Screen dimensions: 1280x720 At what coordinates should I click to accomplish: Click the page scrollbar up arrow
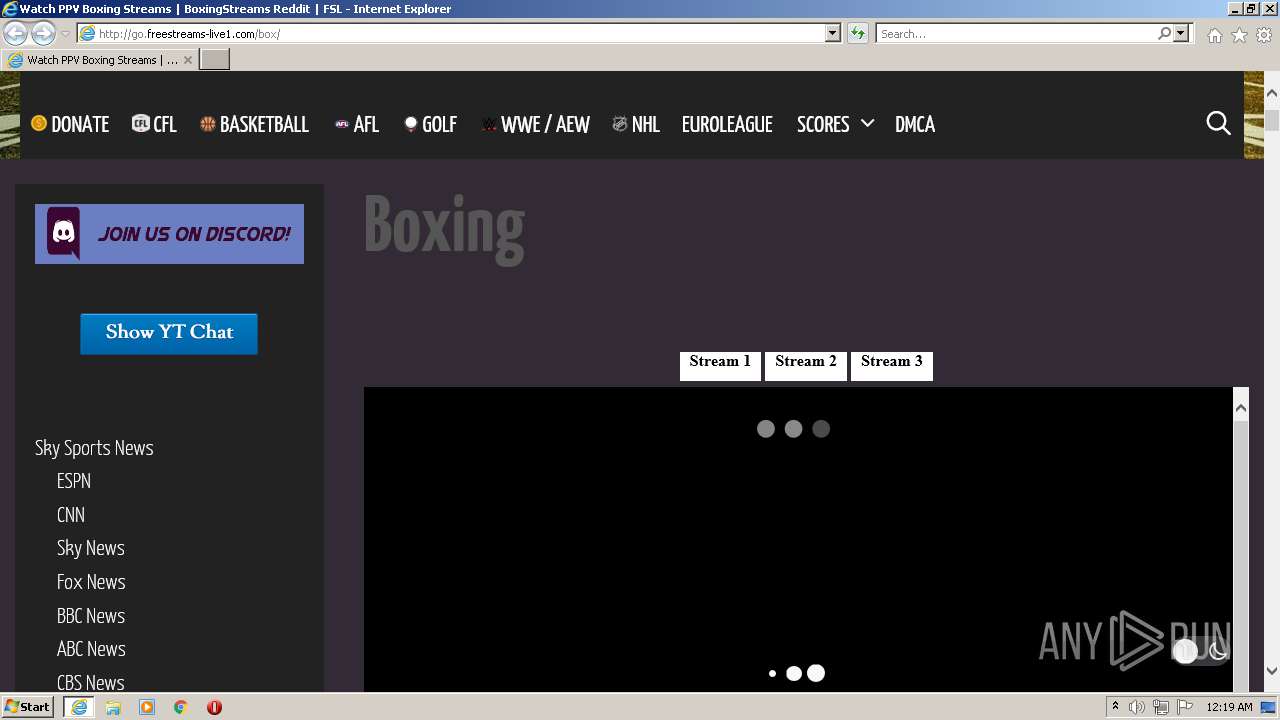tap(1271, 93)
